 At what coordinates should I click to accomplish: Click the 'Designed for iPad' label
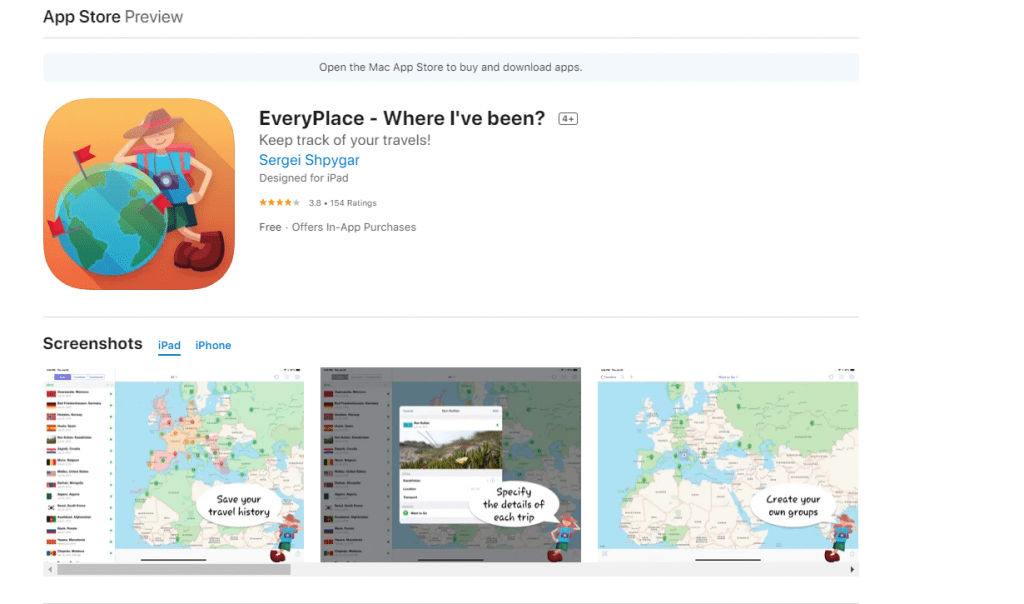304,178
